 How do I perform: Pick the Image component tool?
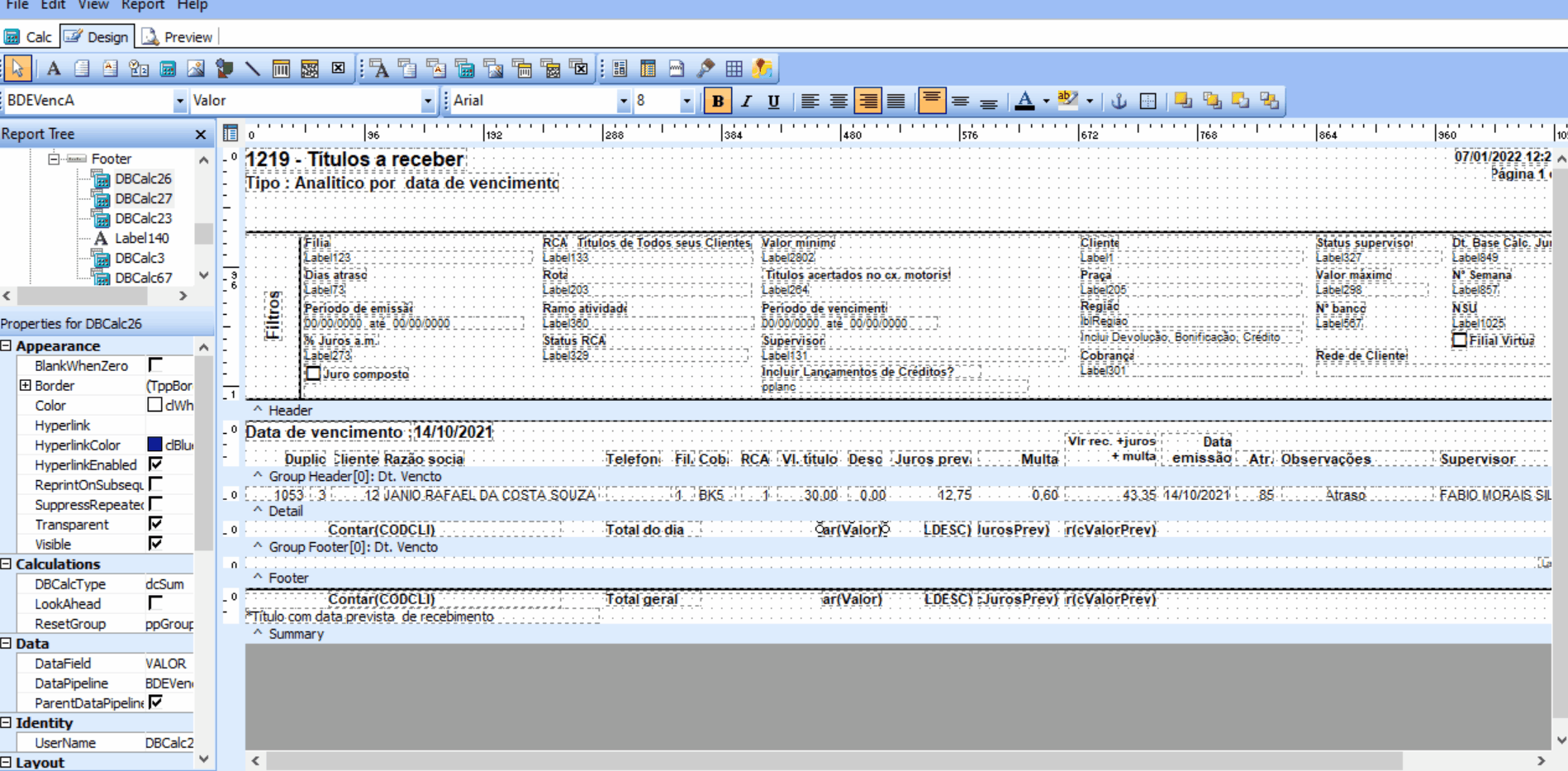(x=196, y=69)
